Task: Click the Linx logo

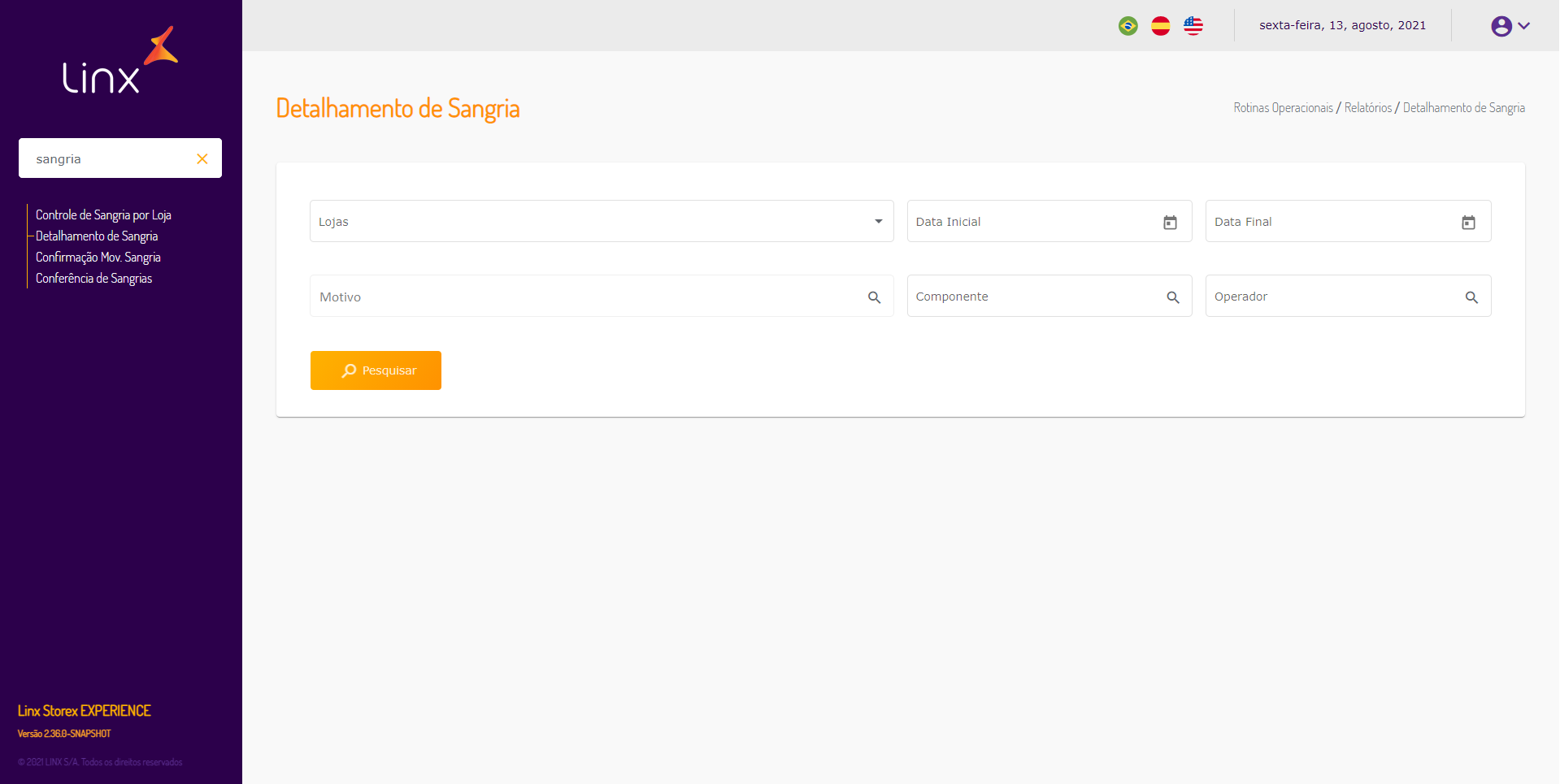Action: (x=120, y=61)
